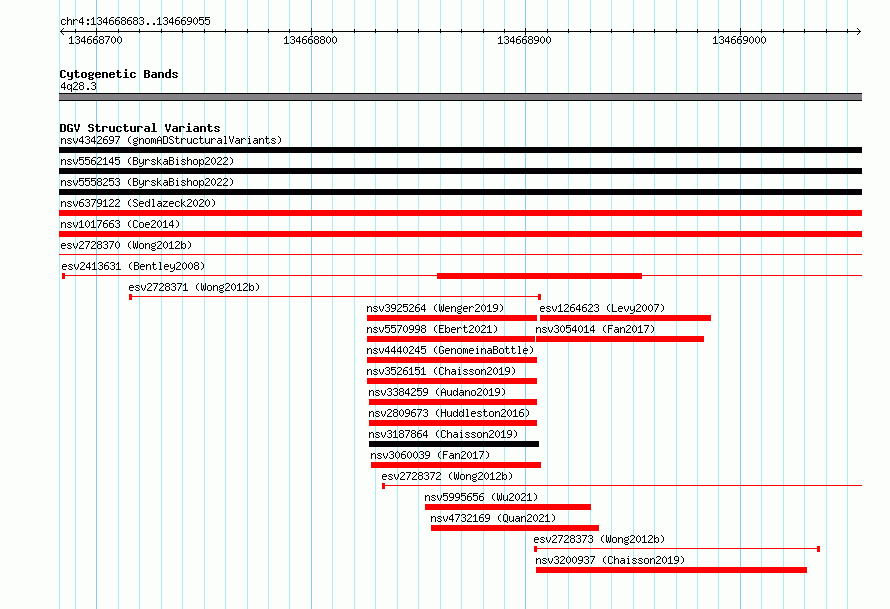
Task: Click the 4q28.3 band label
Action: 78,86
